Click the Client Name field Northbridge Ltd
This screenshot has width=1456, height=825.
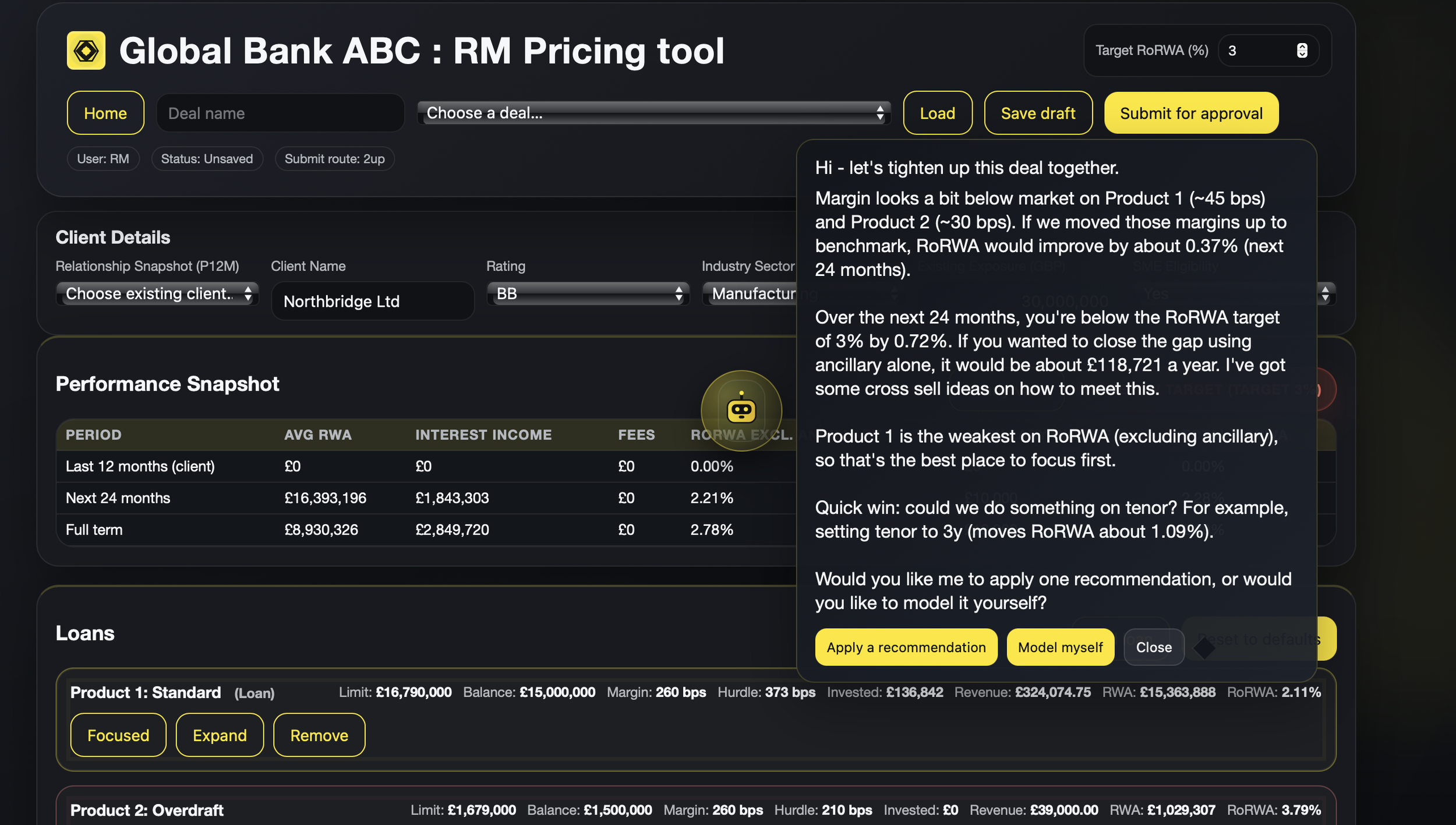click(373, 301)
